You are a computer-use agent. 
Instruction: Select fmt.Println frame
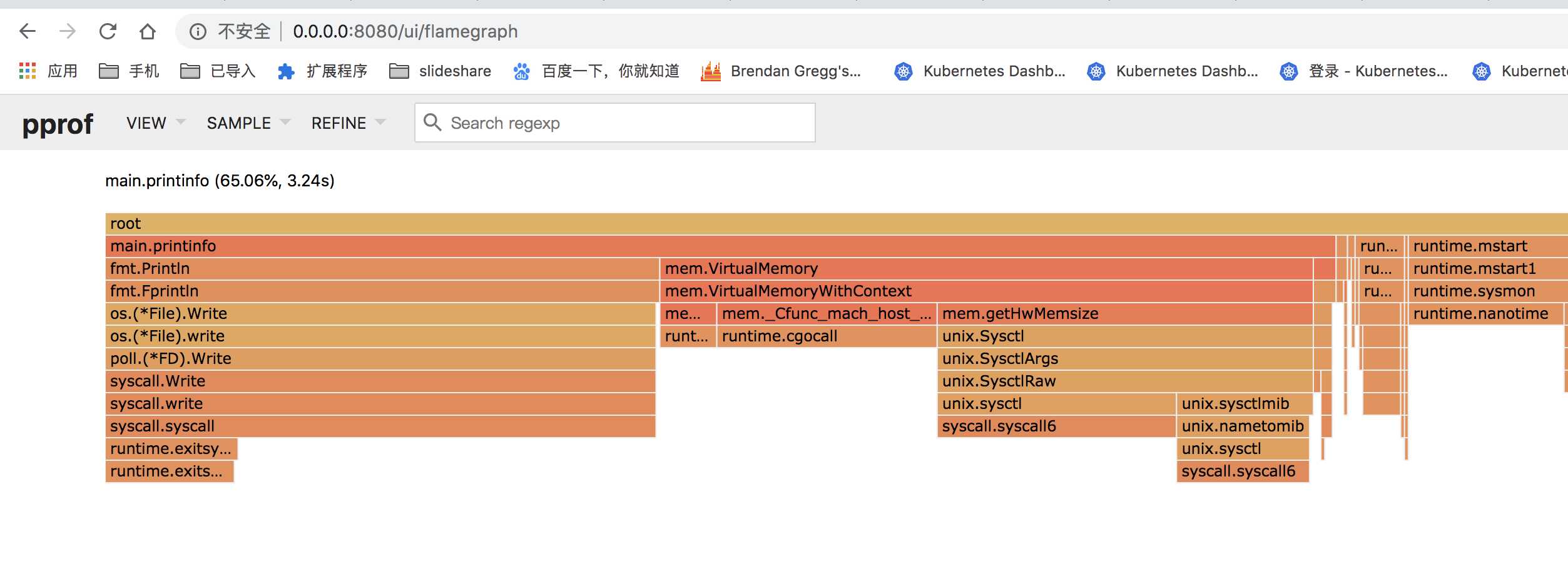(x=382, y=268)
